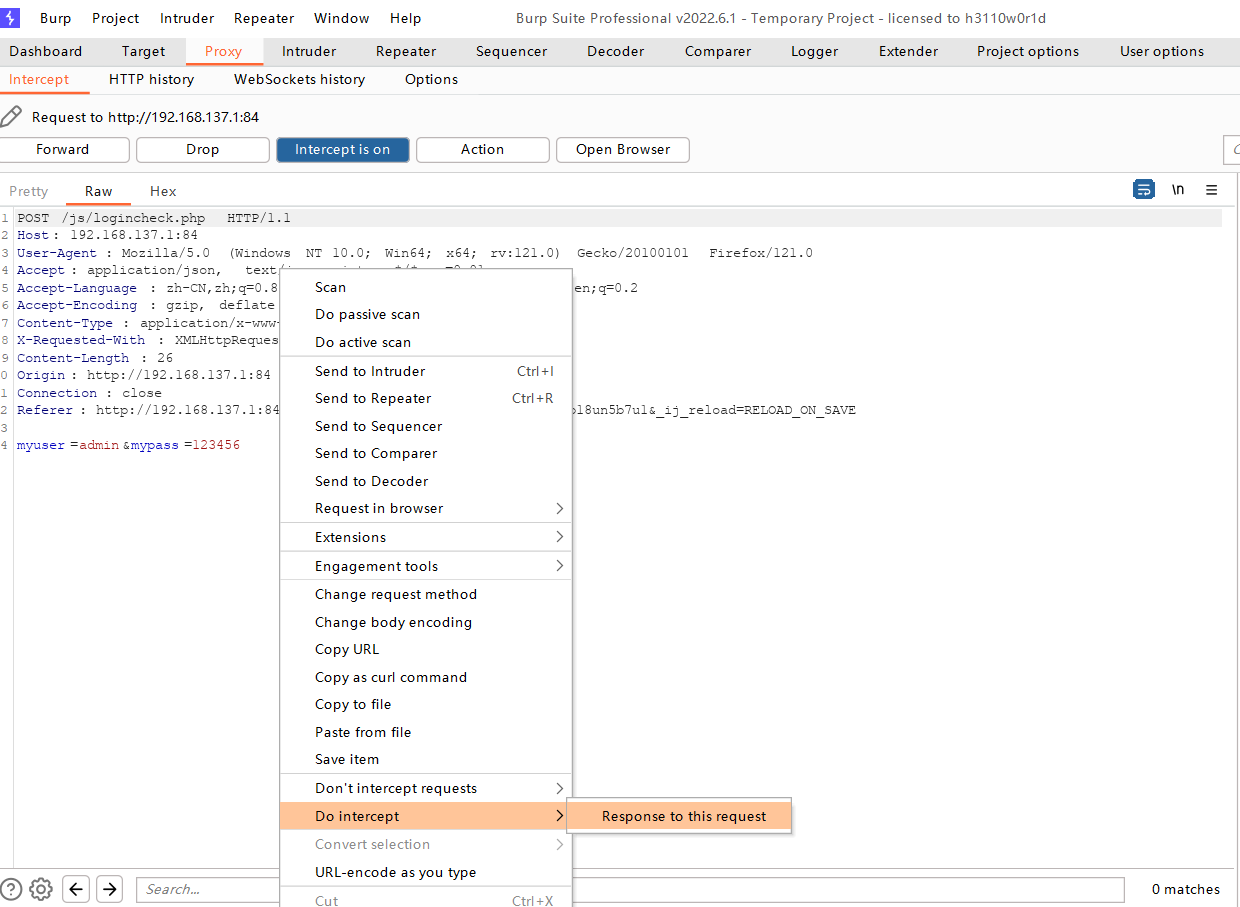Choose Send to Intruder
1240x907 pixels.
(426, 371)
